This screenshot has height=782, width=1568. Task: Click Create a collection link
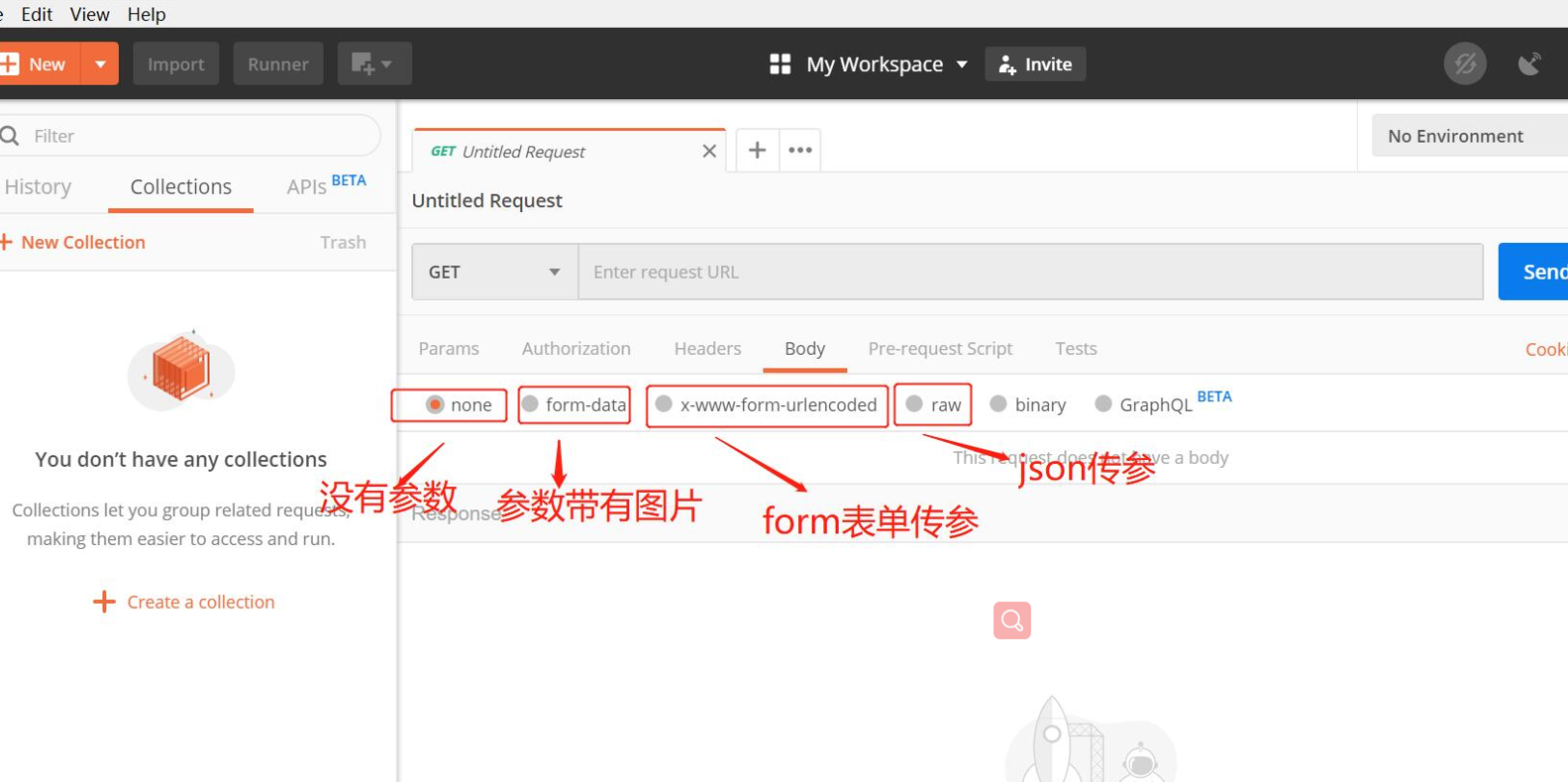click(201, 602)
